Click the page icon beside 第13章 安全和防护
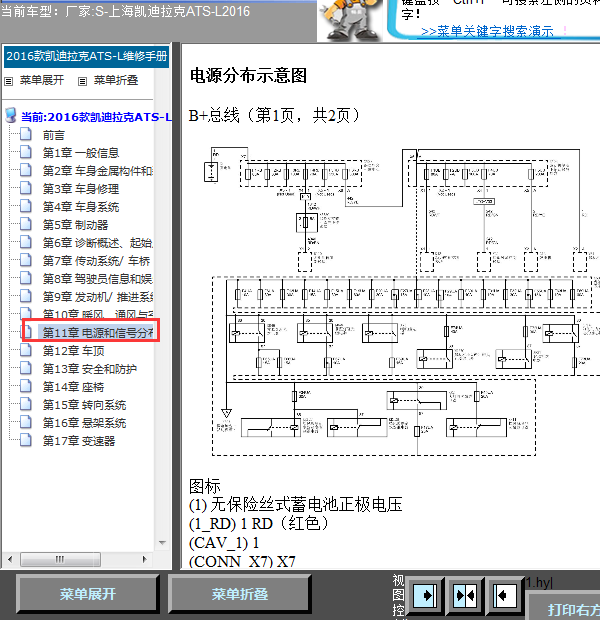 26,368
